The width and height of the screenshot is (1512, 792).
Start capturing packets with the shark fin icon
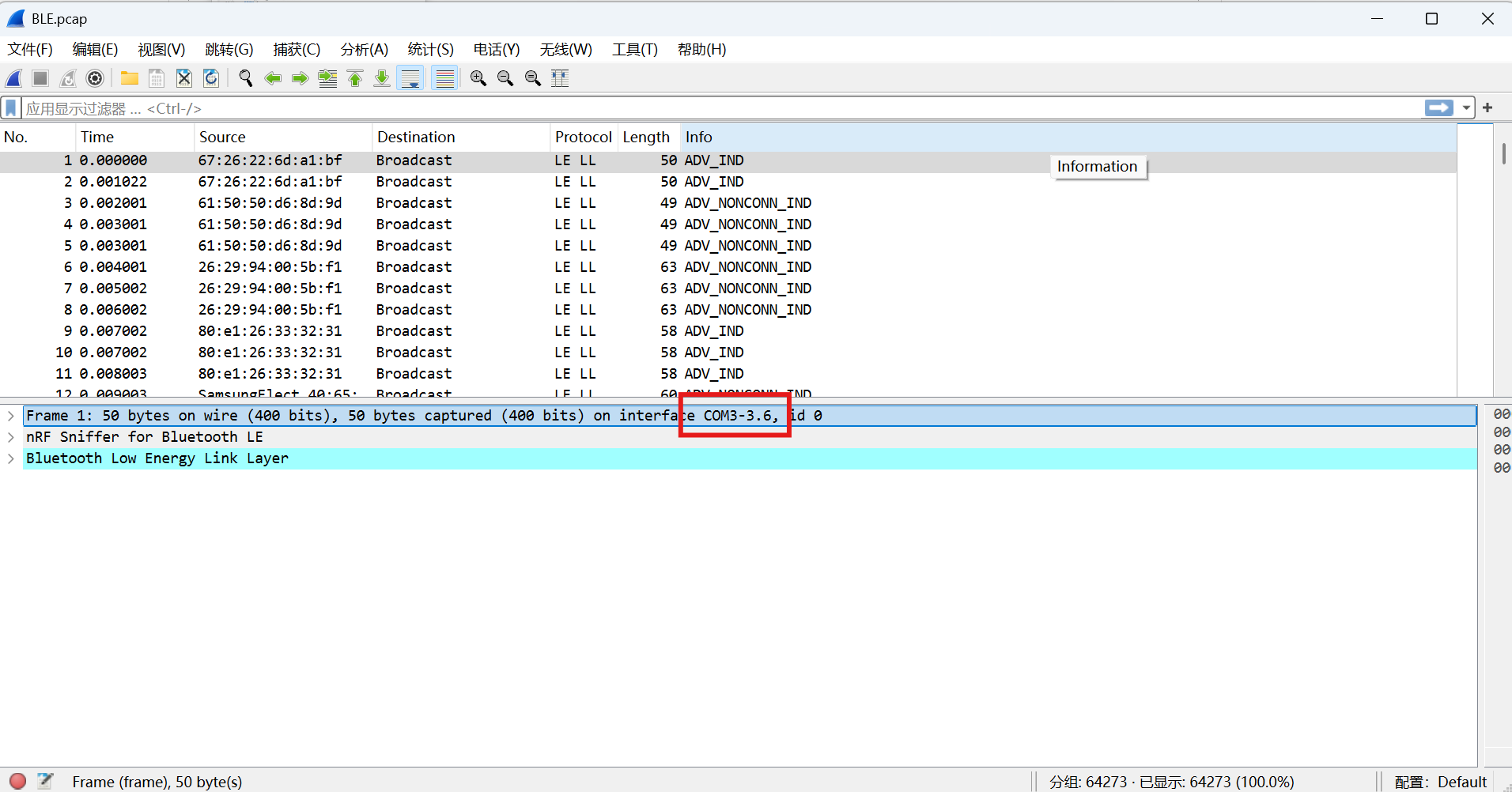[14, 78]
